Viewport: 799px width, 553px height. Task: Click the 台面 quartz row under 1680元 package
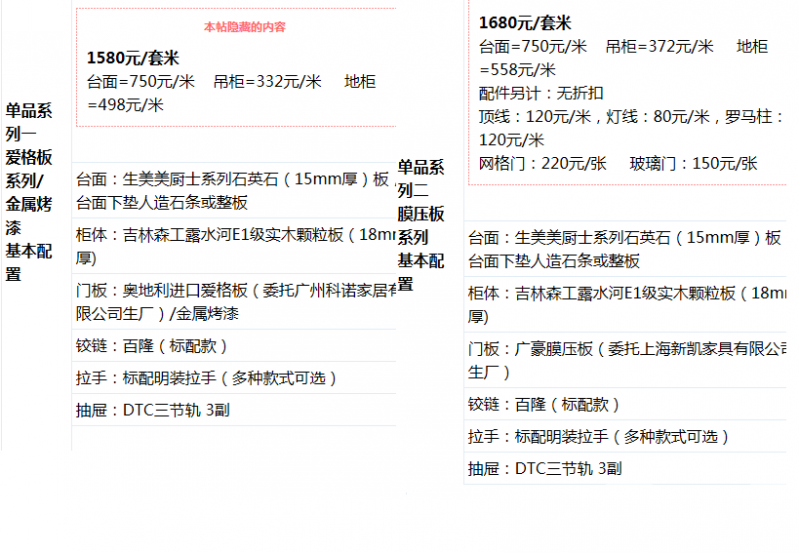click(x=624, y=249)
